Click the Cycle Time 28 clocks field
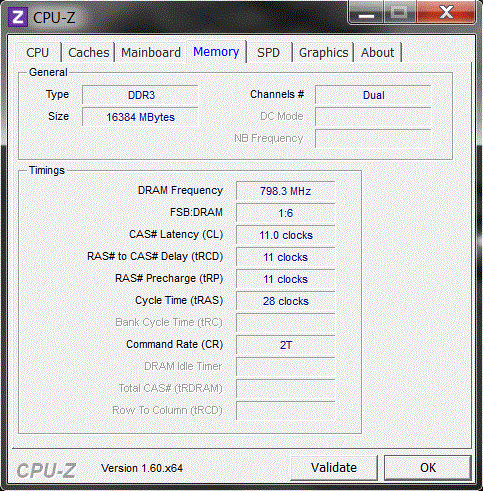Screen dimensions: 483x491 tap(286, 301)
